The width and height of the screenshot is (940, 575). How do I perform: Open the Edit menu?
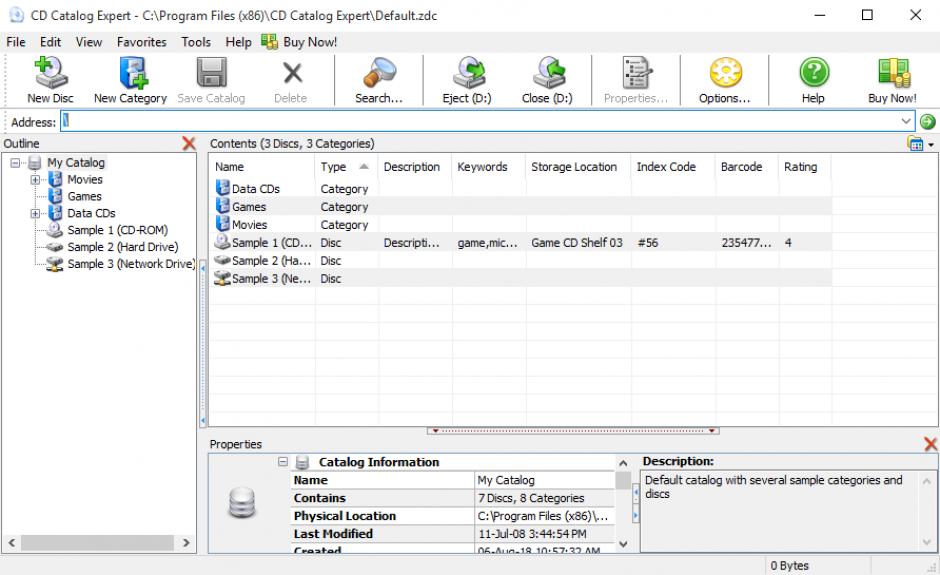(50, 42)
